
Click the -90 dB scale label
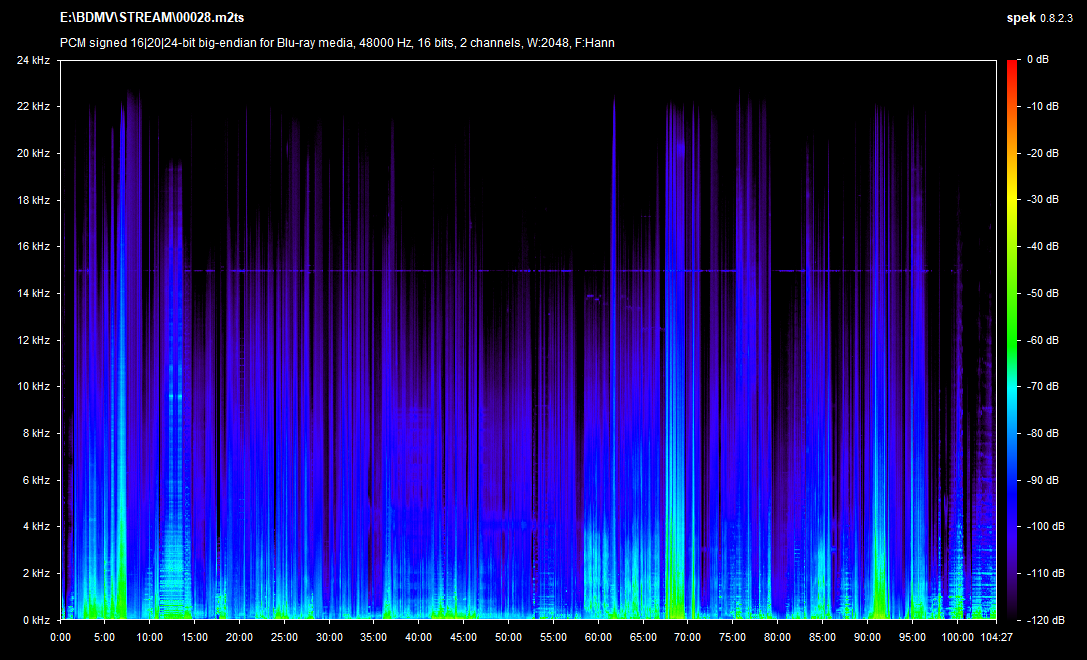[1044, 480]
